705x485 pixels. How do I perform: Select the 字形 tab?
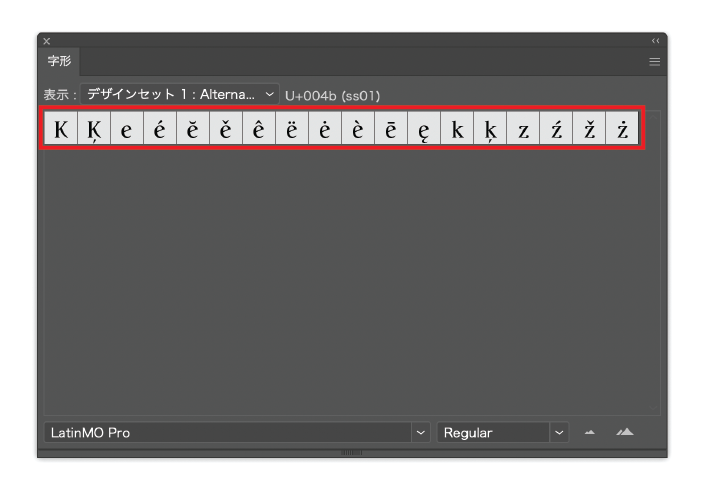60,62
